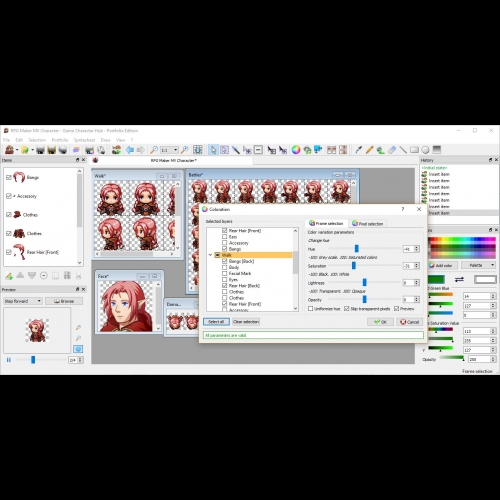Move item up with the triangle icon

pyautogui.click(x=20, y=275)
